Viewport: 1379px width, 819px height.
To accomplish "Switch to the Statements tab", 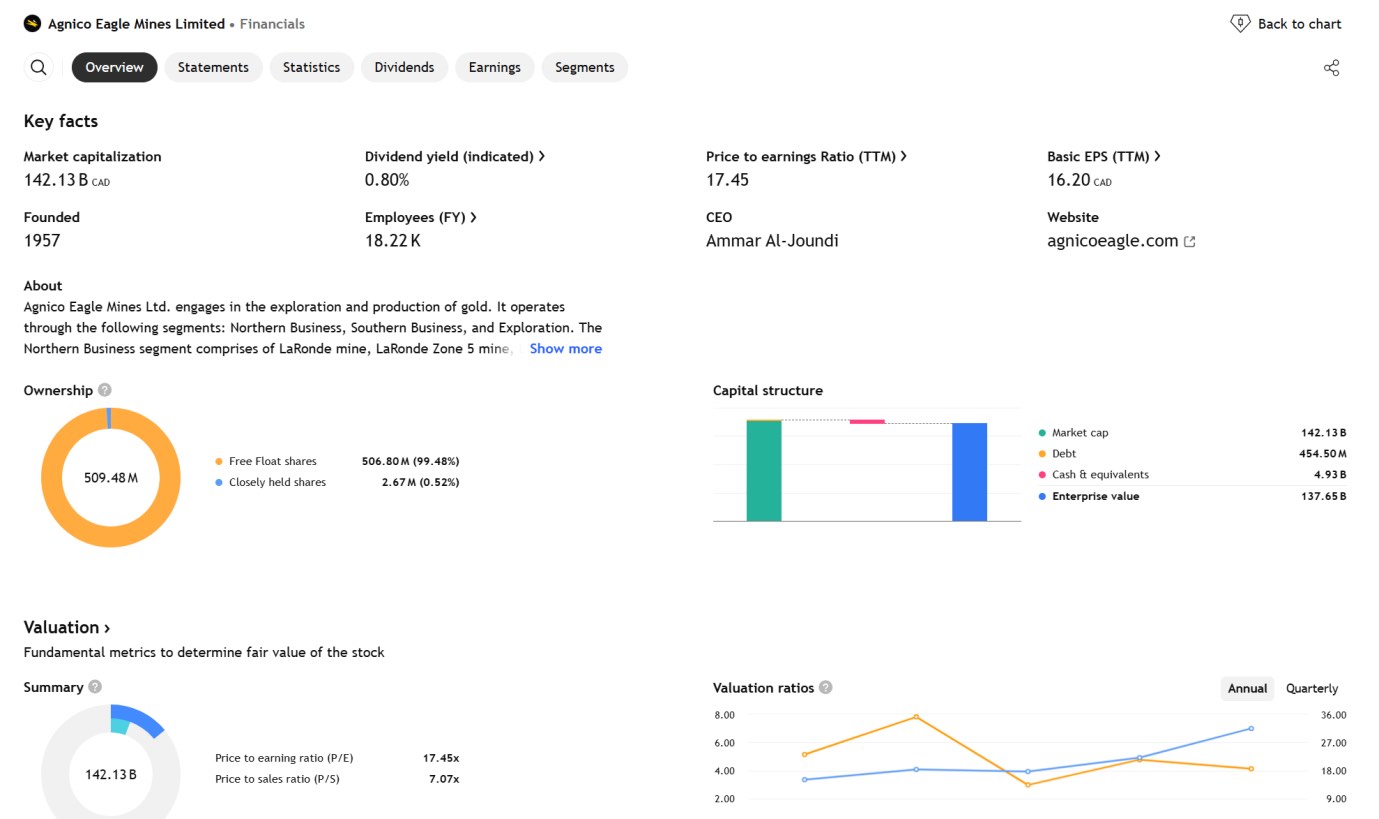I will (x=213, y=67).
